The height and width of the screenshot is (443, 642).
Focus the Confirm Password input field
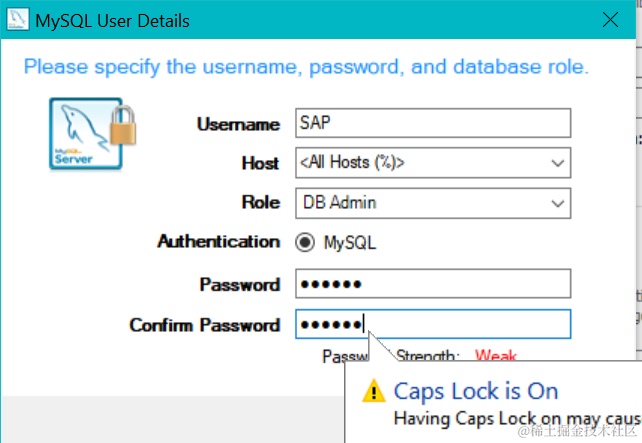(433, 324)
